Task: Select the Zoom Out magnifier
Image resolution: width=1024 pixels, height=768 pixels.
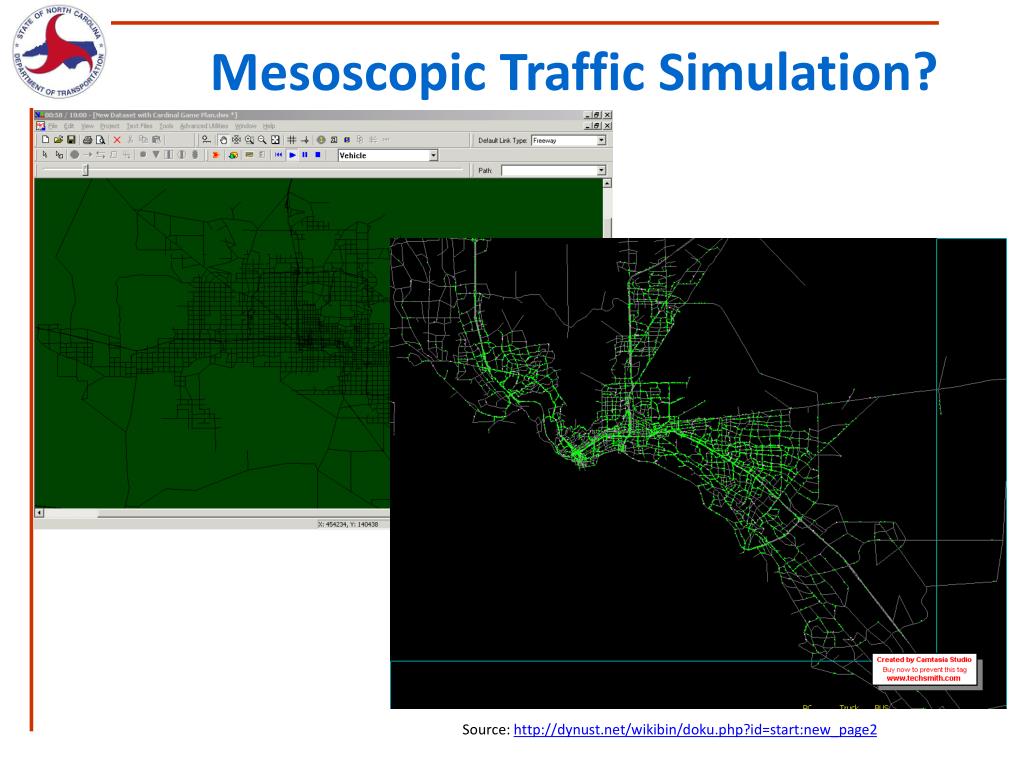Action: coord(262,140)
